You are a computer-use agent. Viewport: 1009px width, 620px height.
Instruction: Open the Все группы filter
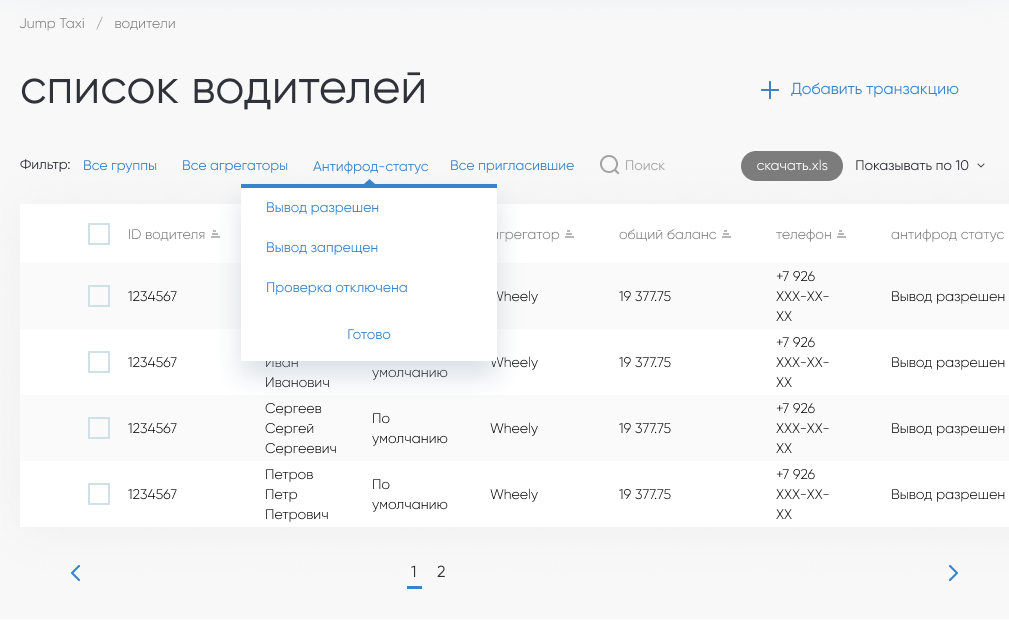[120, 165]
